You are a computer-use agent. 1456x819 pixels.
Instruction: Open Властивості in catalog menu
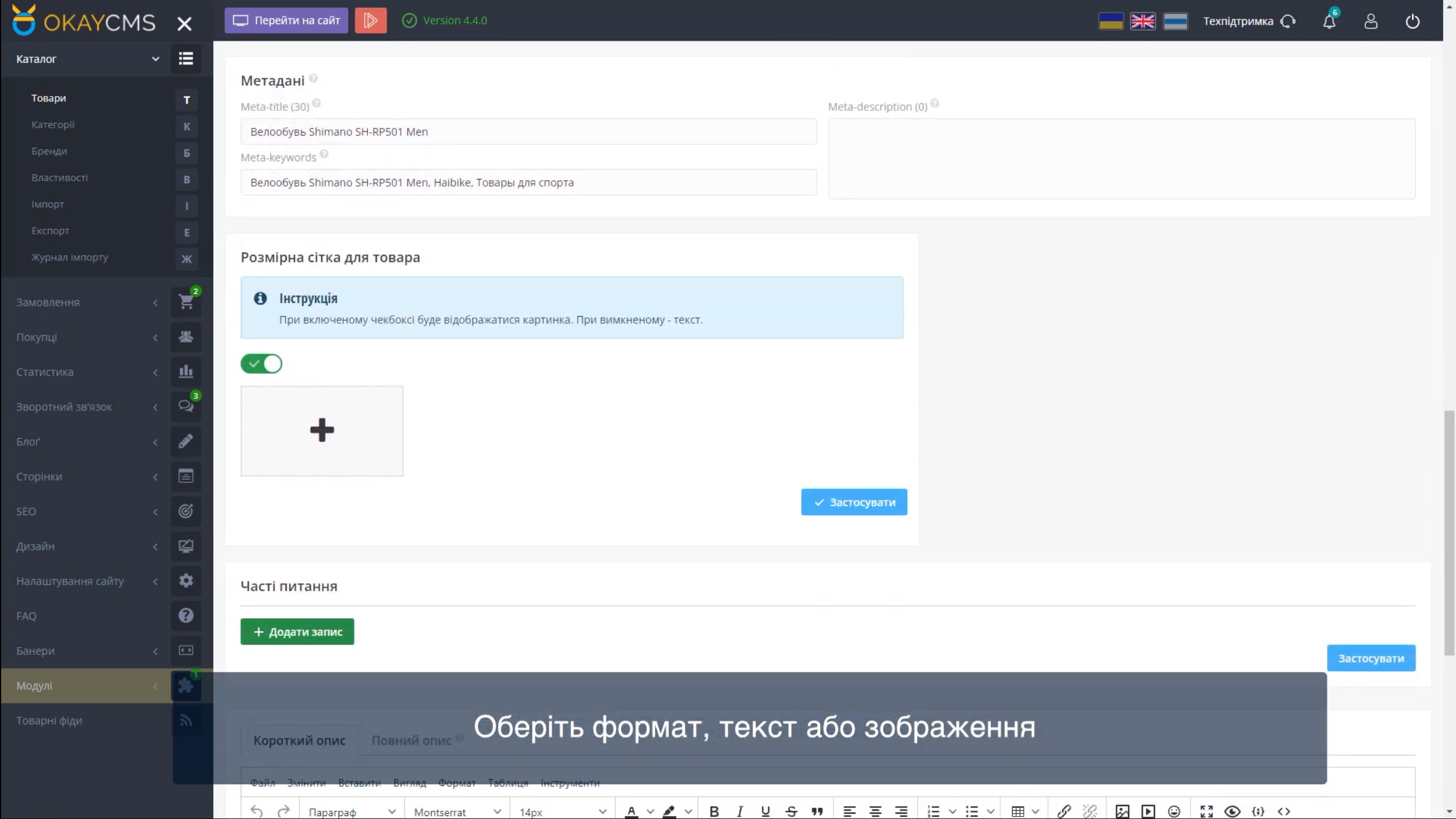(59, 178)
